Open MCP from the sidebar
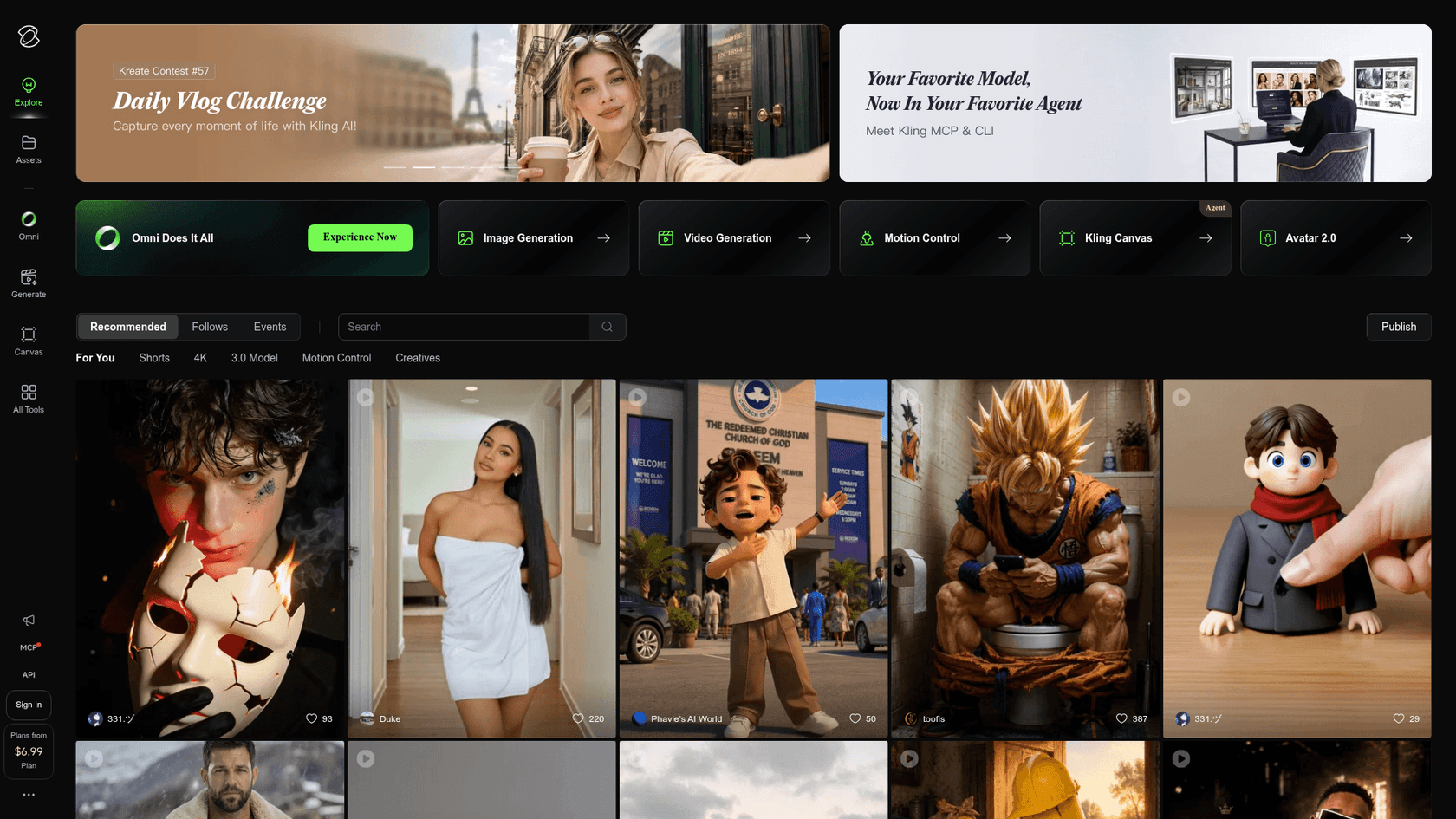This screenshot has height=819, width=1456. tap(29, 647)
